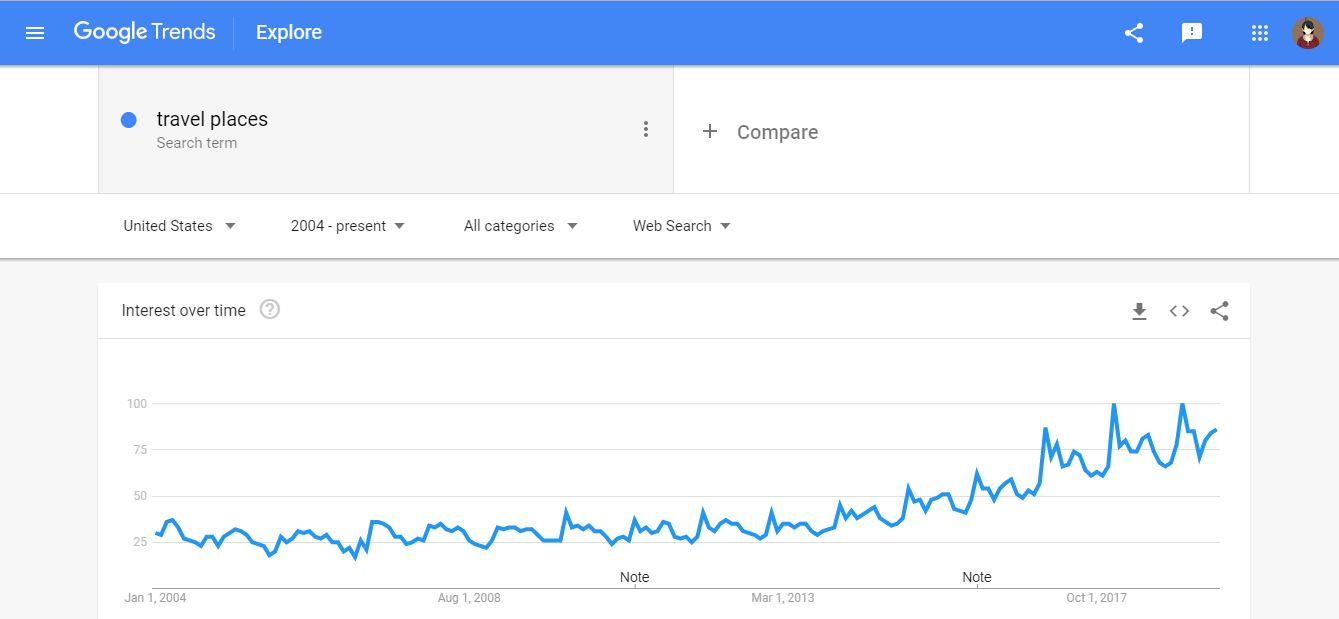Click the share icon in header
This screenshot has width=1339, height=619.
pyautogui.click(x=1134, y=33)
